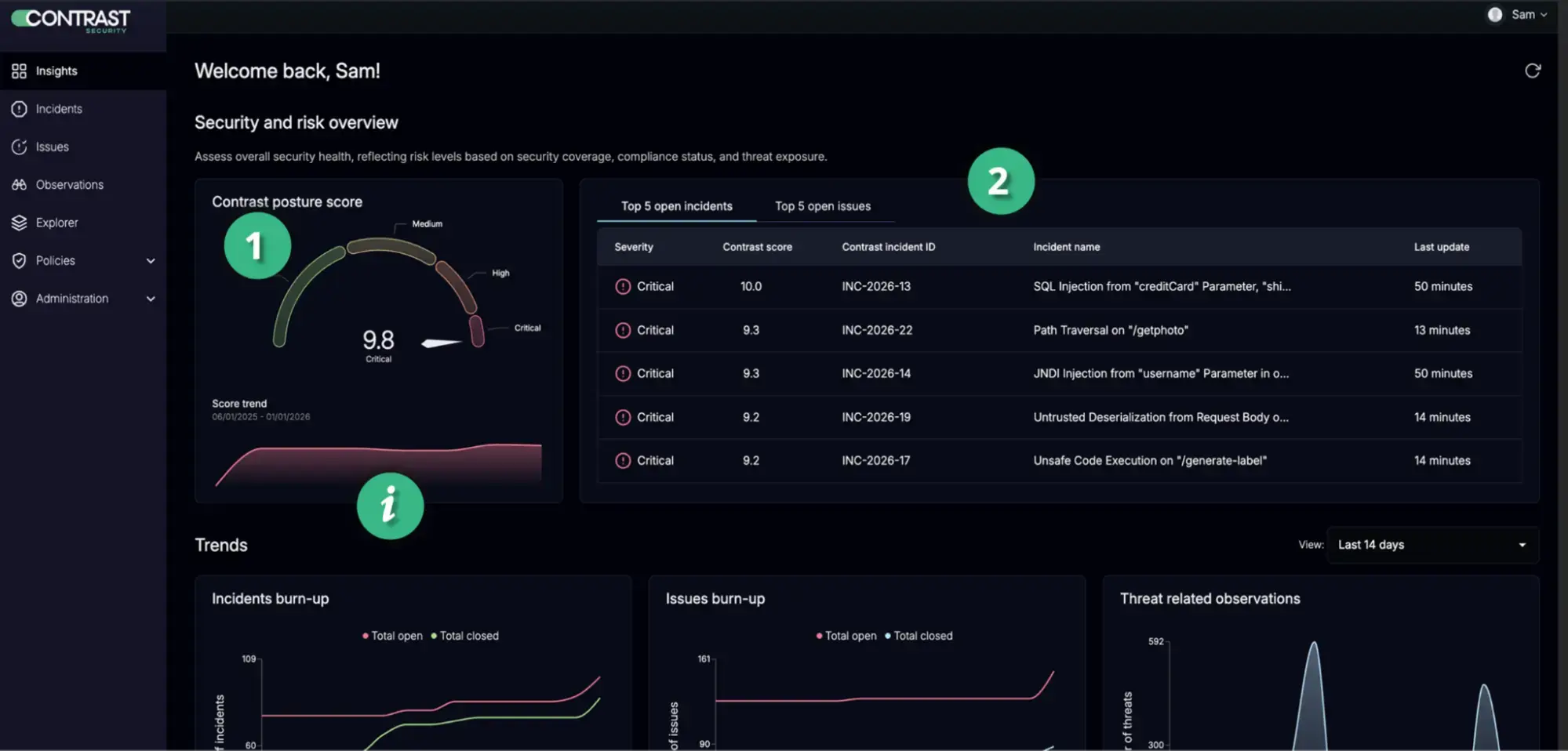Open Explorer using its layers icon

tap(19, 223)
